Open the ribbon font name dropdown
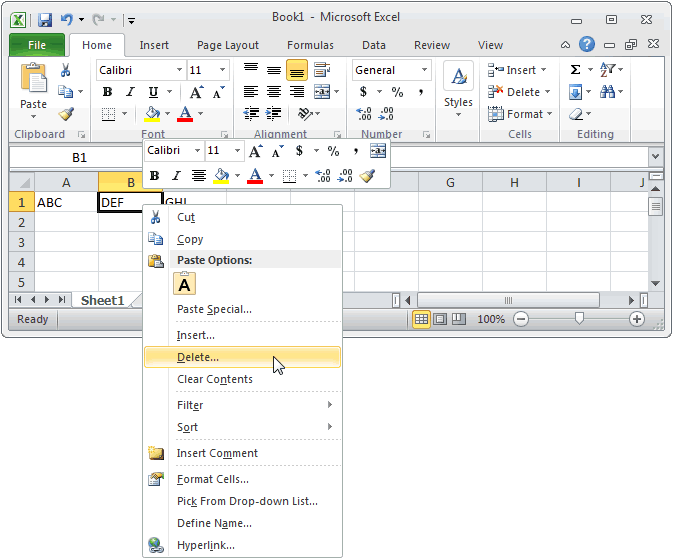Viewport: 673px width, 560px height. tap(179, 70)
